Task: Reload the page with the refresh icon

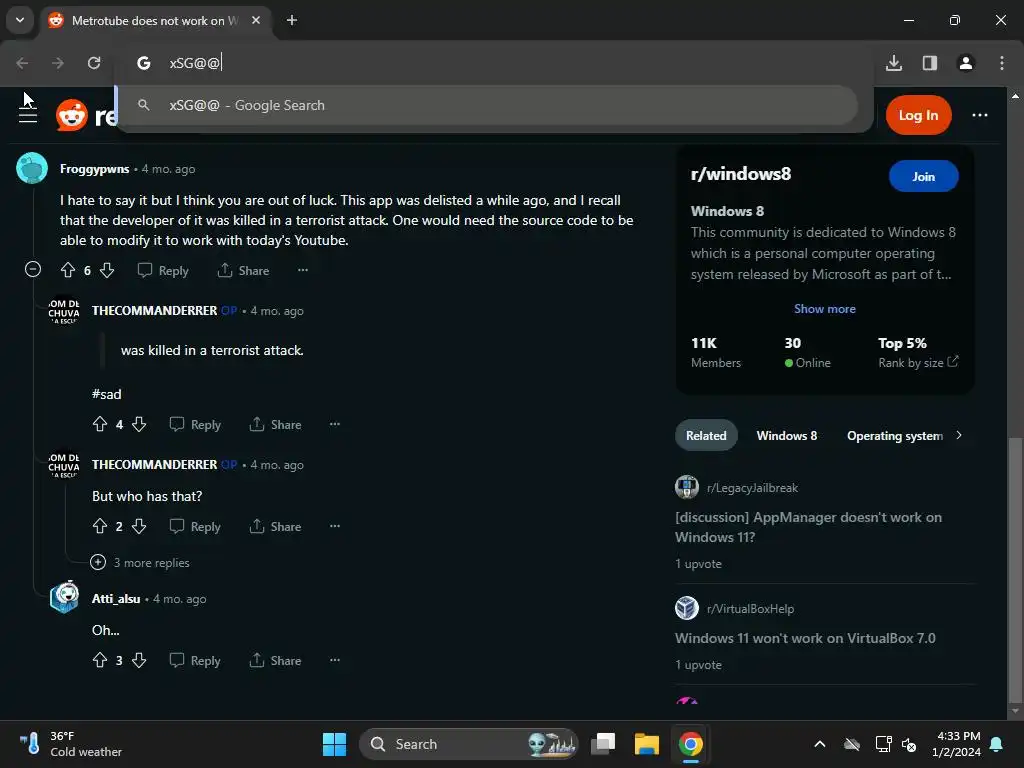Action: tap(94, 63)
